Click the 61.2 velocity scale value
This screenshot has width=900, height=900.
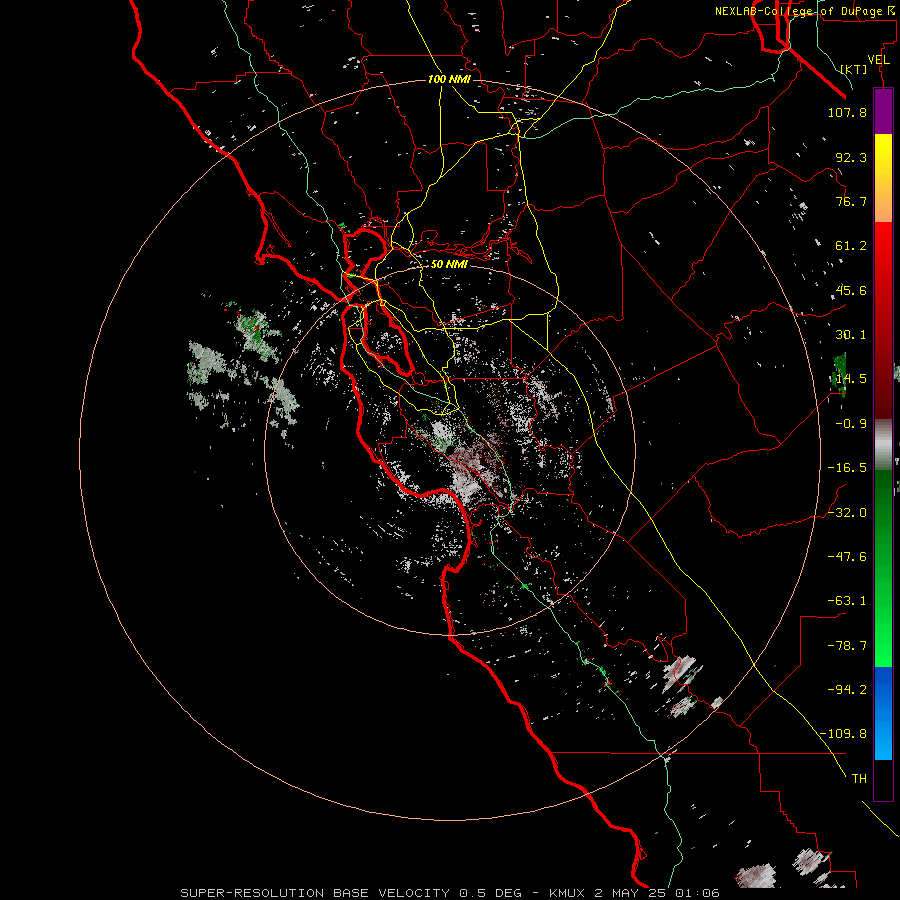851,246
